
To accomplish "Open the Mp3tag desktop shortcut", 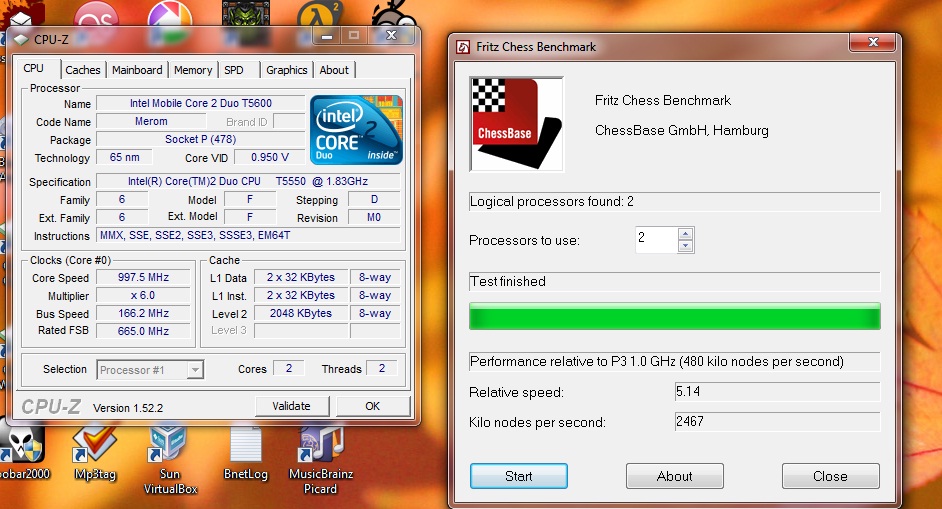I will point(95,452).
